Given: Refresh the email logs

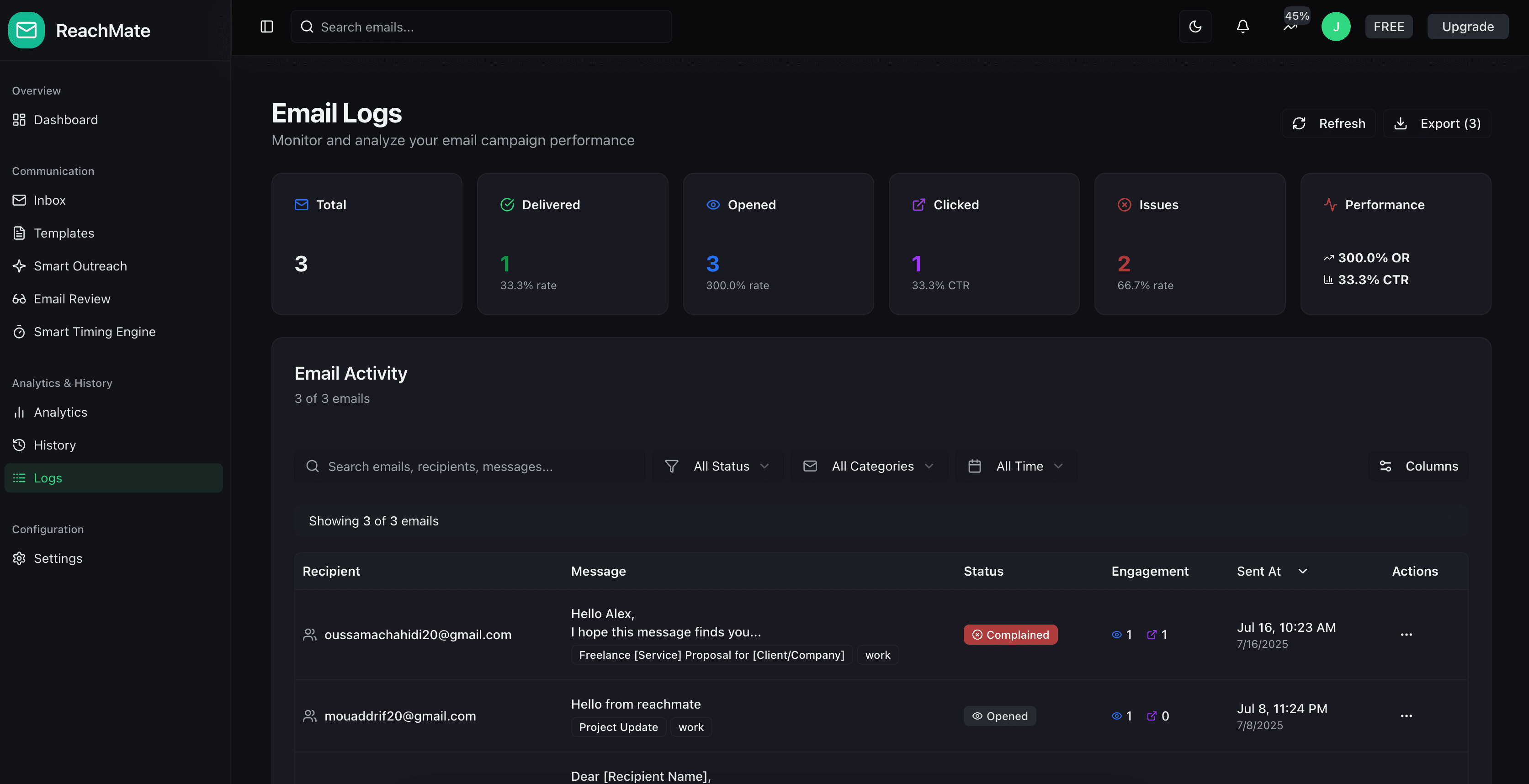Looking at the screenshot, I should pyautogui.click(x=1328, y=123).
